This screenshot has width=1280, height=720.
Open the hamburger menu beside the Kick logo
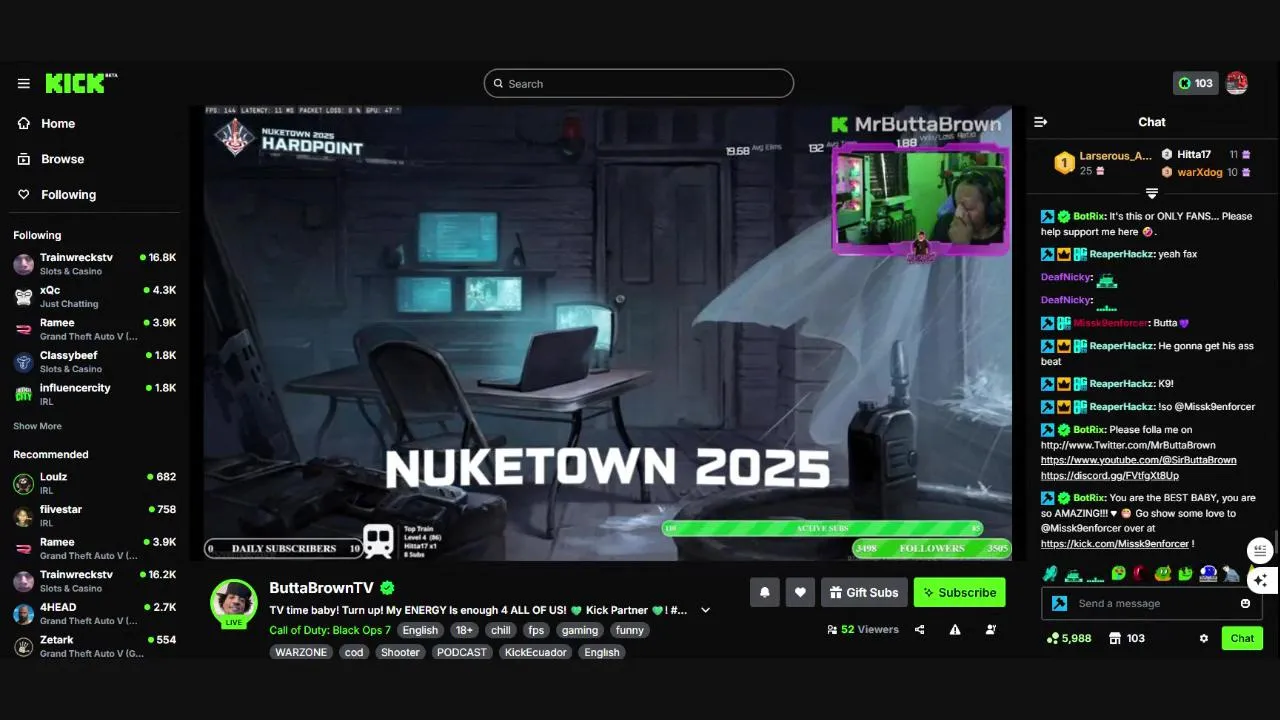[x=24, y=84]
